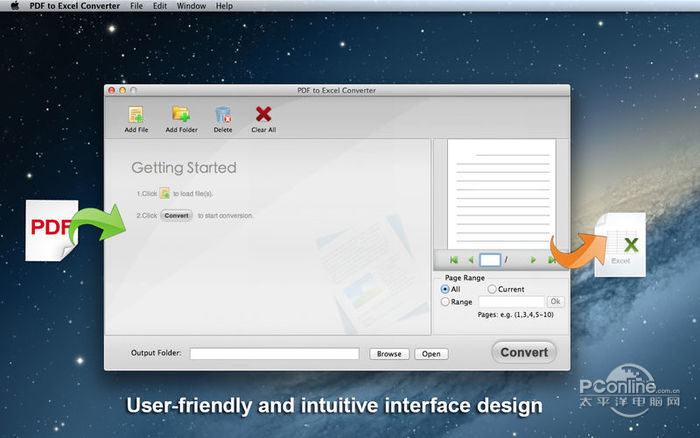Click the Clear All red X icon
The image size is (700, 438).
click(x=263, y=114)
